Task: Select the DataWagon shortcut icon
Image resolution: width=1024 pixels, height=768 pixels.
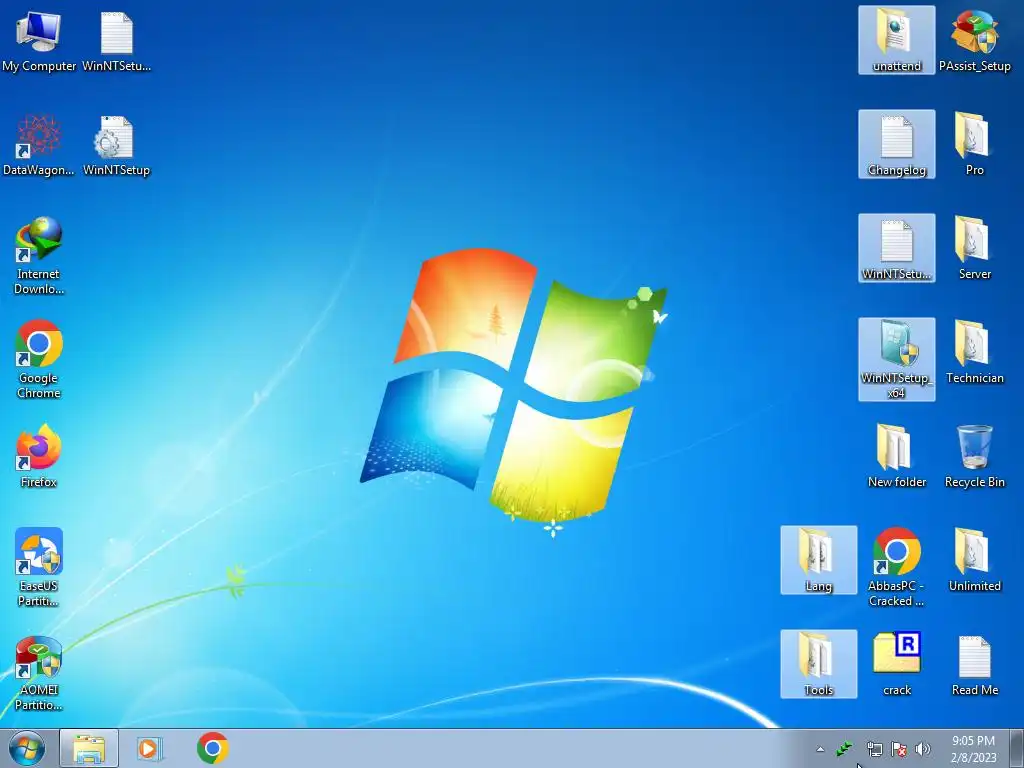Action: [x=39, y=145]
